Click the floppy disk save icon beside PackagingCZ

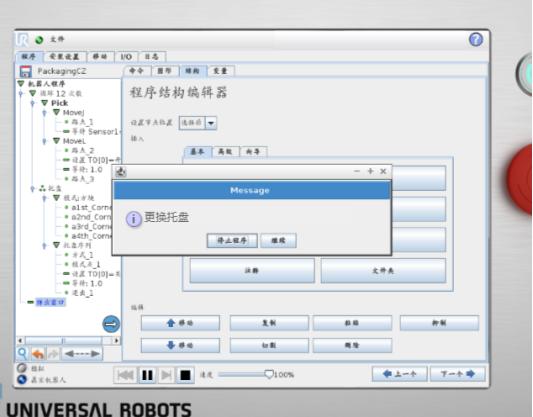[x=25, y=71]
